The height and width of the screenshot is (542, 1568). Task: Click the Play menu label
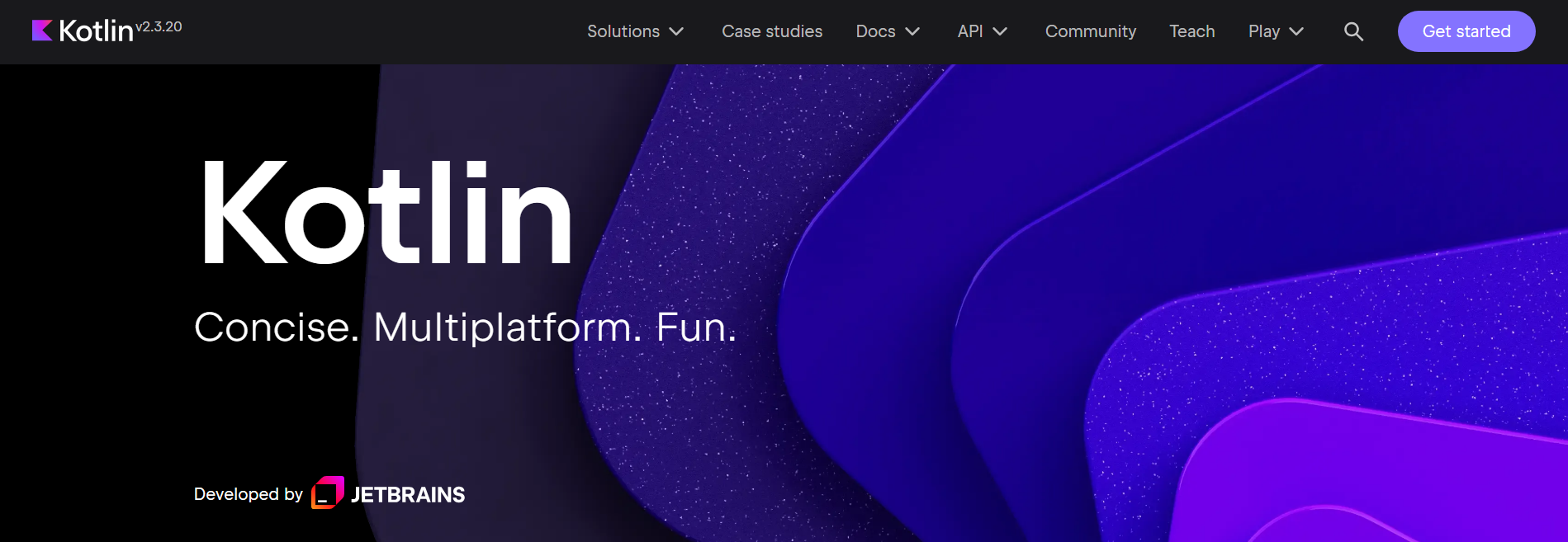(1263, 31)
